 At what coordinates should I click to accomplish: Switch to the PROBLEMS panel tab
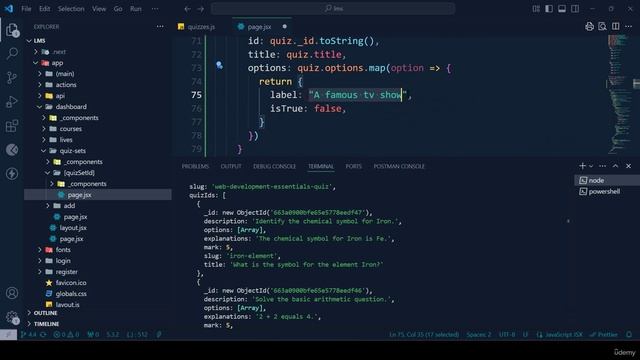pyautogui.click(x=195, y=166)
